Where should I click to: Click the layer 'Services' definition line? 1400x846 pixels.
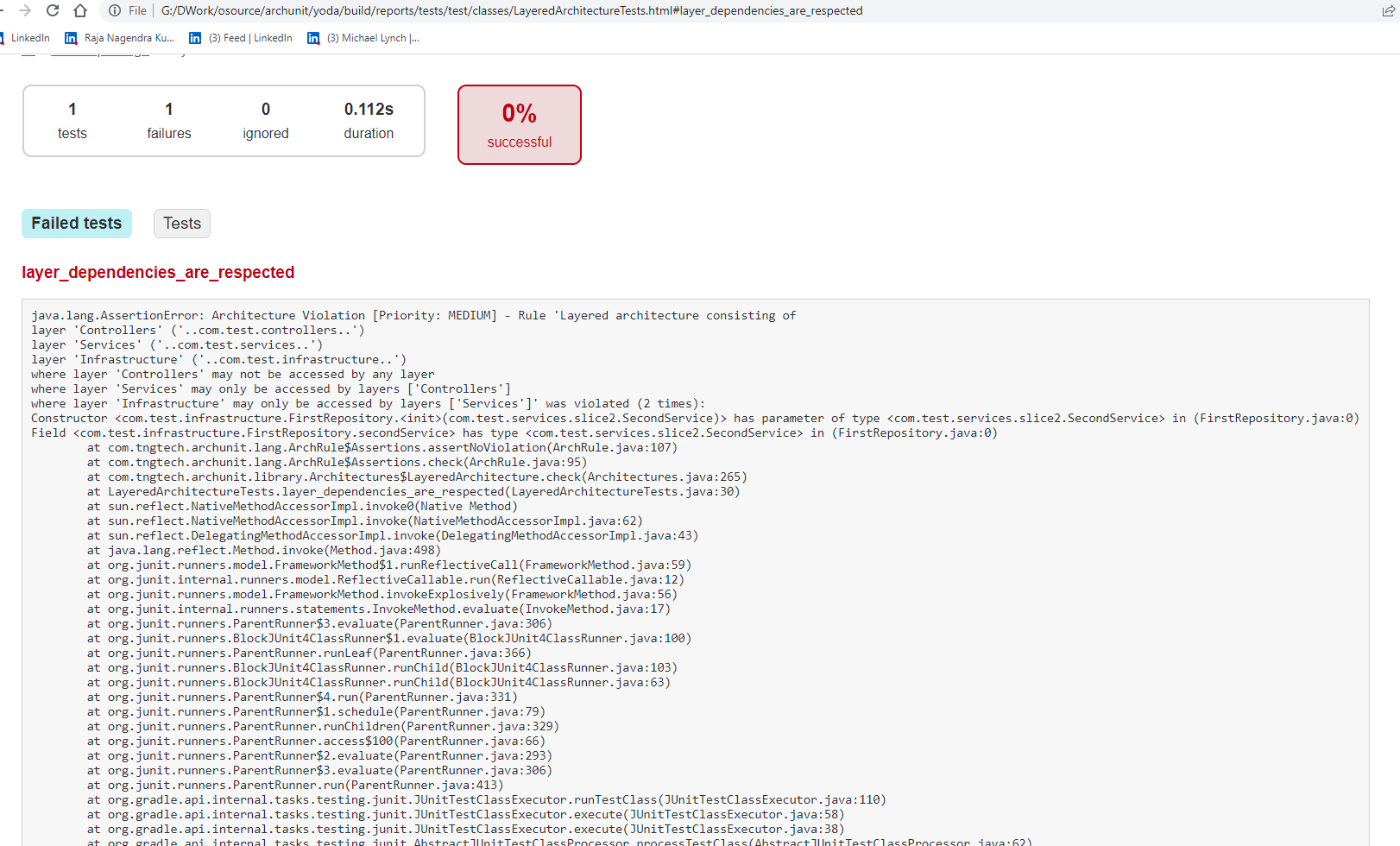tap(177, 344)
